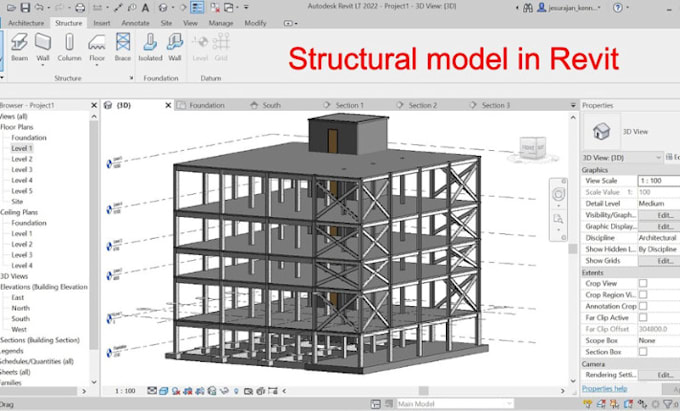
Task: Click Rendering Settings Edit button
Action: [x=659, y=375]
